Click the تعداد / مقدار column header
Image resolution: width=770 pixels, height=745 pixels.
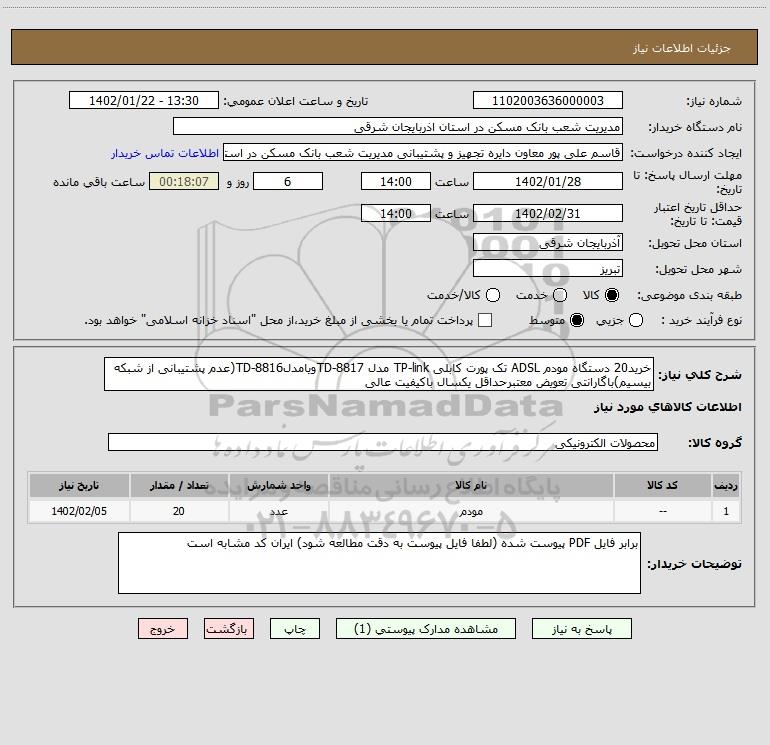point(179,486)
